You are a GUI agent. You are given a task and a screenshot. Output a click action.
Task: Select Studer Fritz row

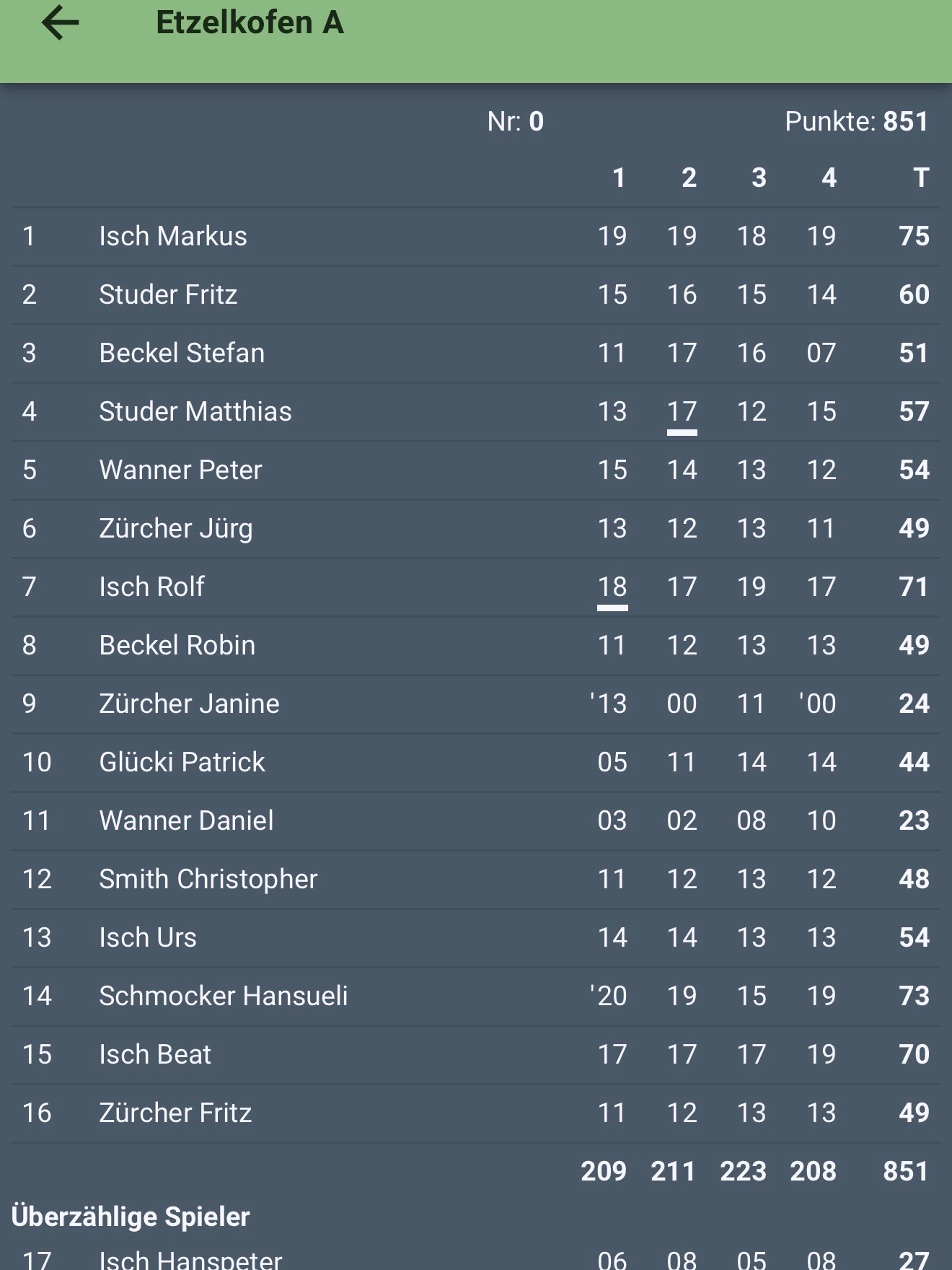[476, 295]
